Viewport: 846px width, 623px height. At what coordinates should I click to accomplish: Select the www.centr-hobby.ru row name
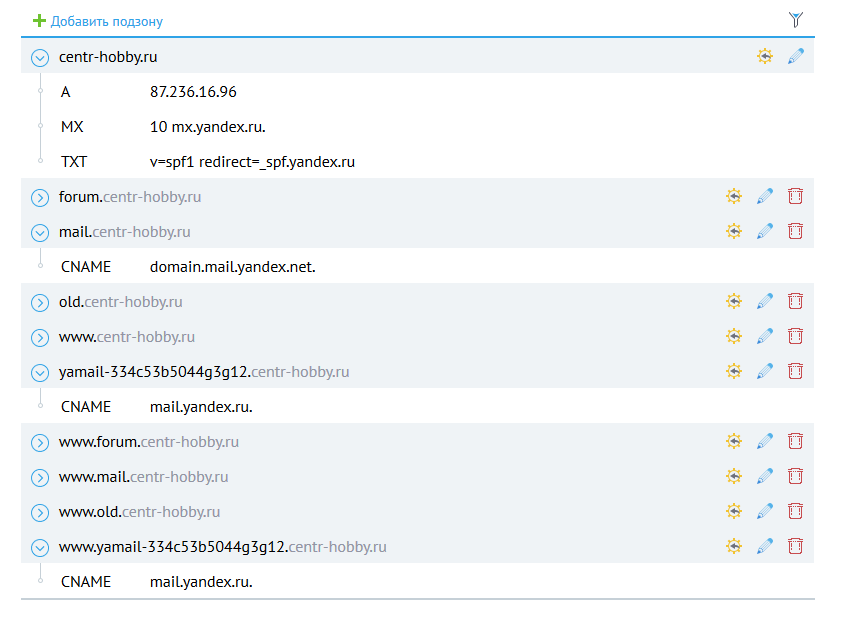(127, 337)
